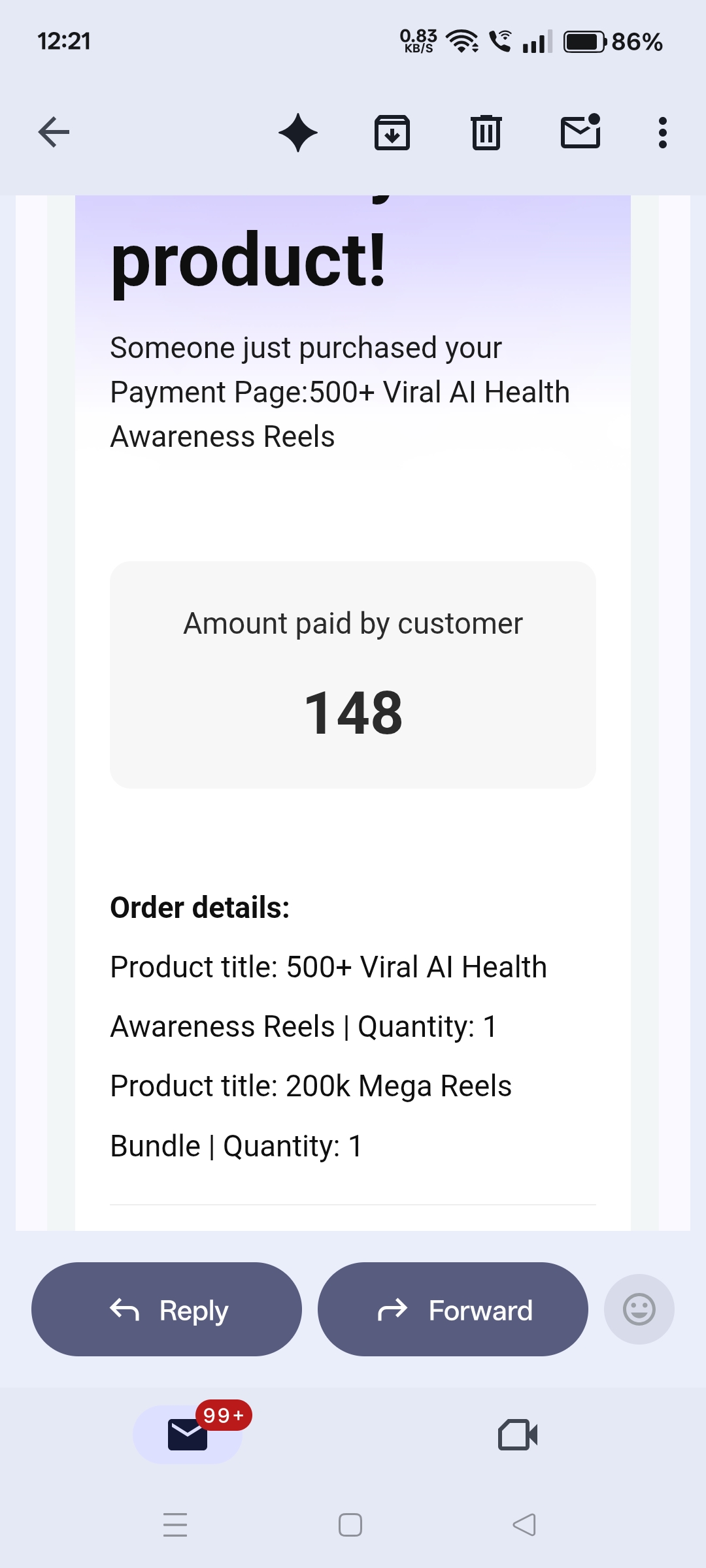706x1568 pixels.
Task: Tap the battery 86% status indicator
Action: pos(613,42)
